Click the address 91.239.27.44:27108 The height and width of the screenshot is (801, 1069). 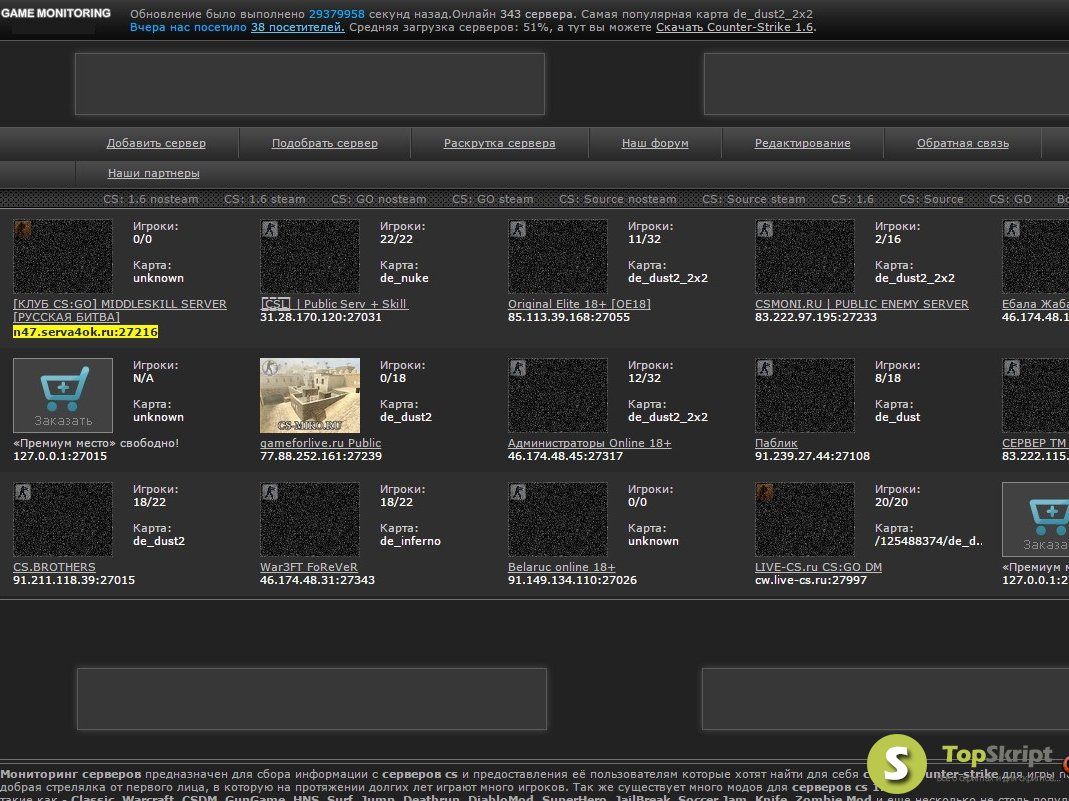click(x=812, y=456)
